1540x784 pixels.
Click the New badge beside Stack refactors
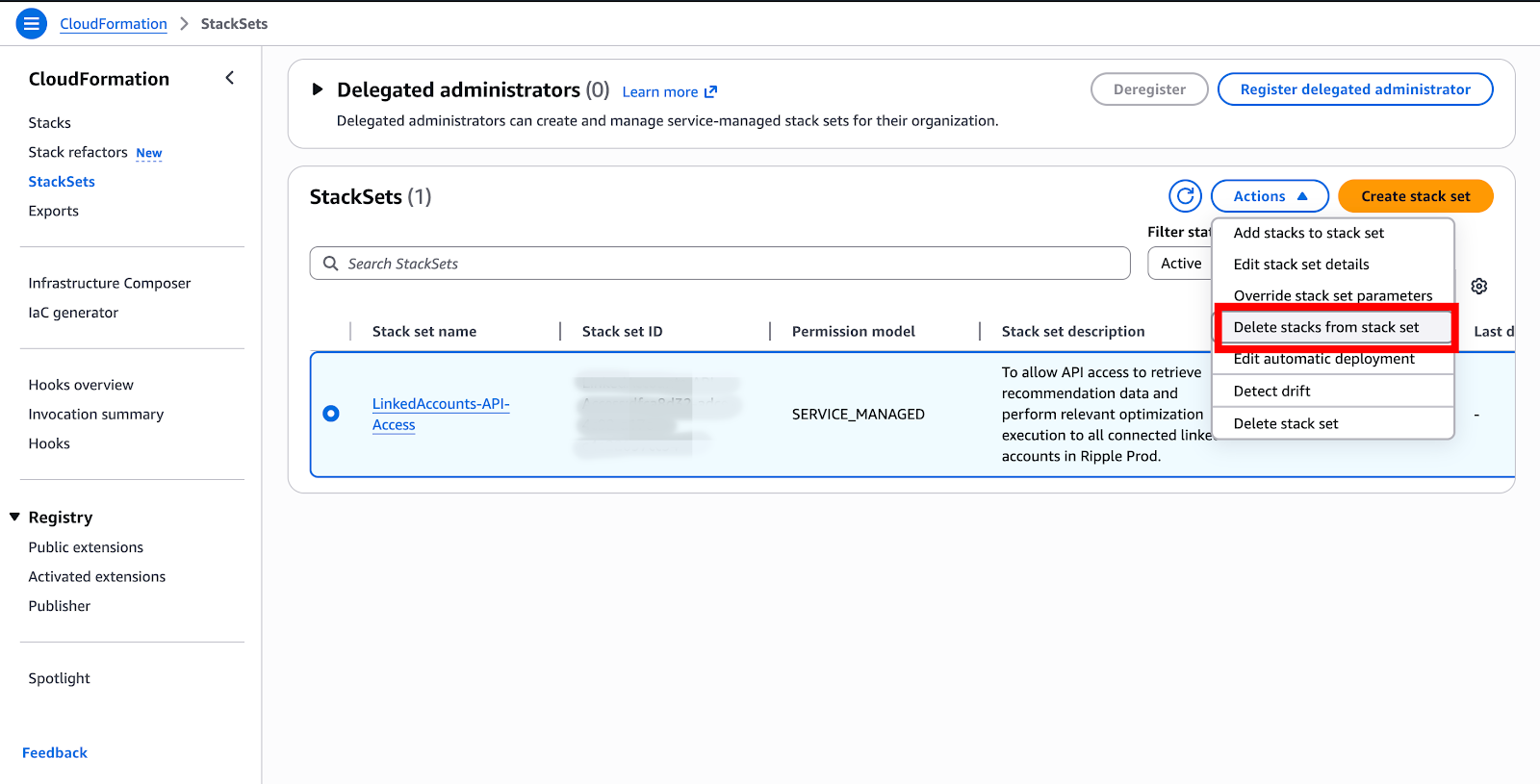(x=149, y=153)
